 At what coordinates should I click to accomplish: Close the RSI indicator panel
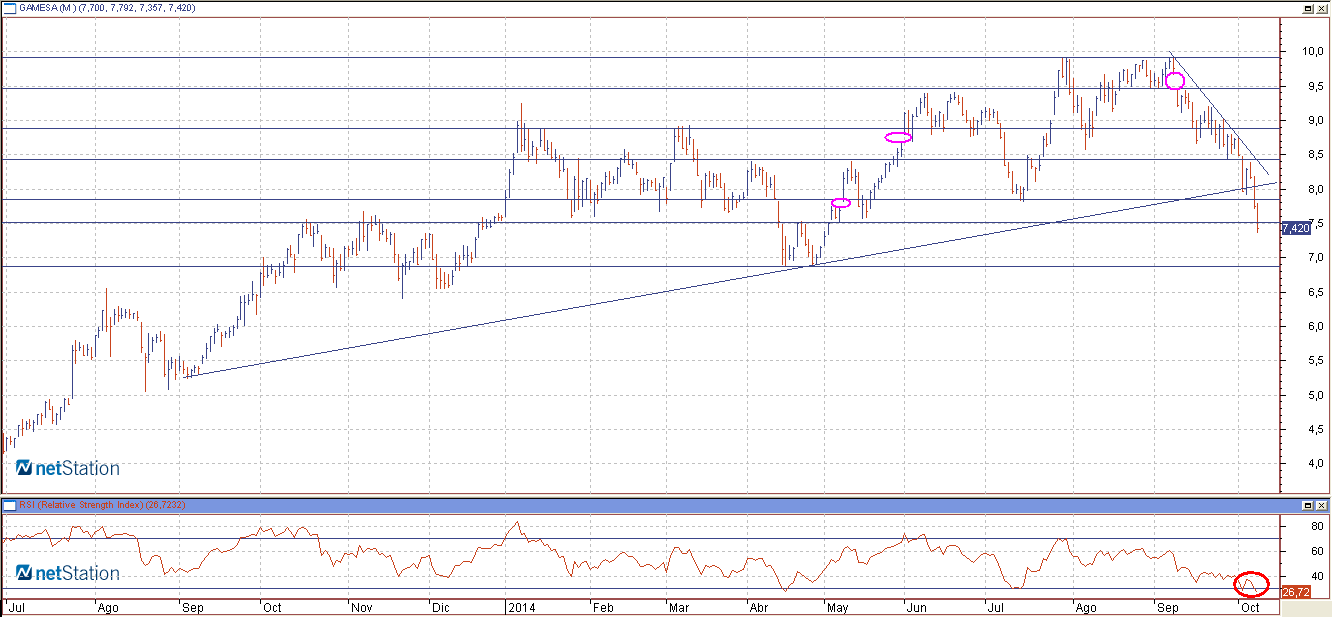[x=1321, y=505]
